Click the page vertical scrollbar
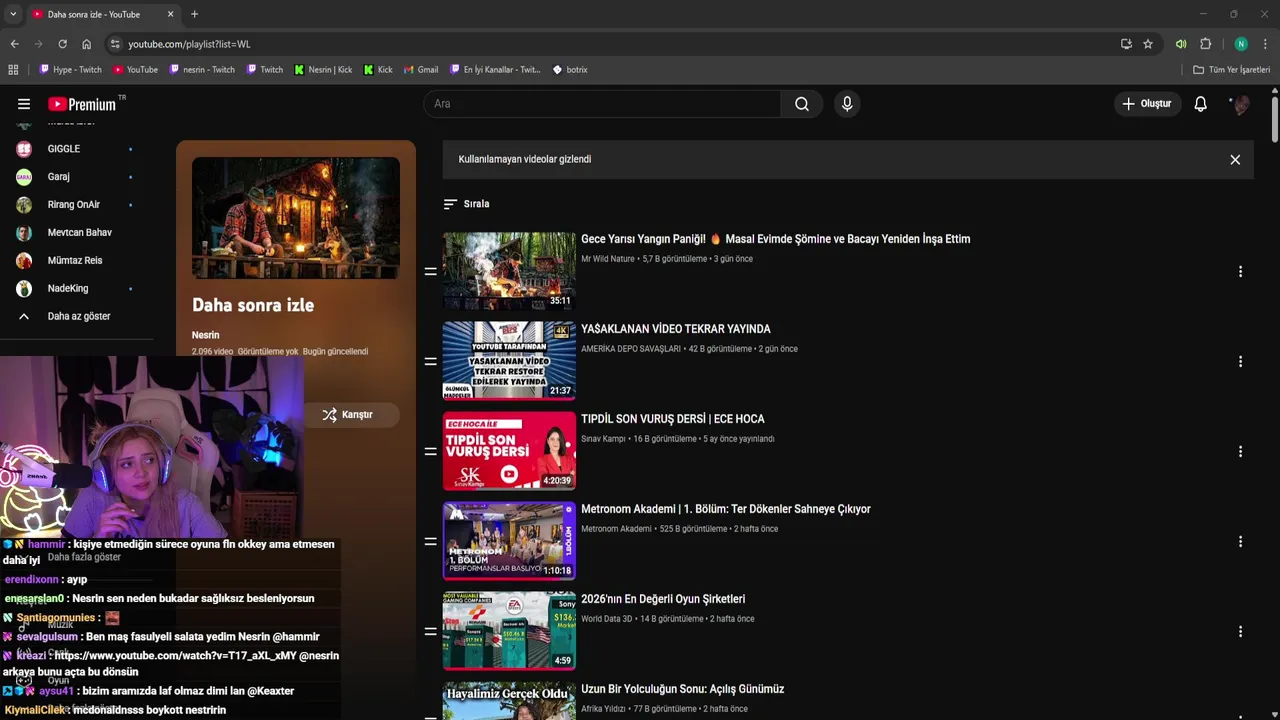The width and height of the screenshot is (1280, 720). click(x=1275, y=120)
